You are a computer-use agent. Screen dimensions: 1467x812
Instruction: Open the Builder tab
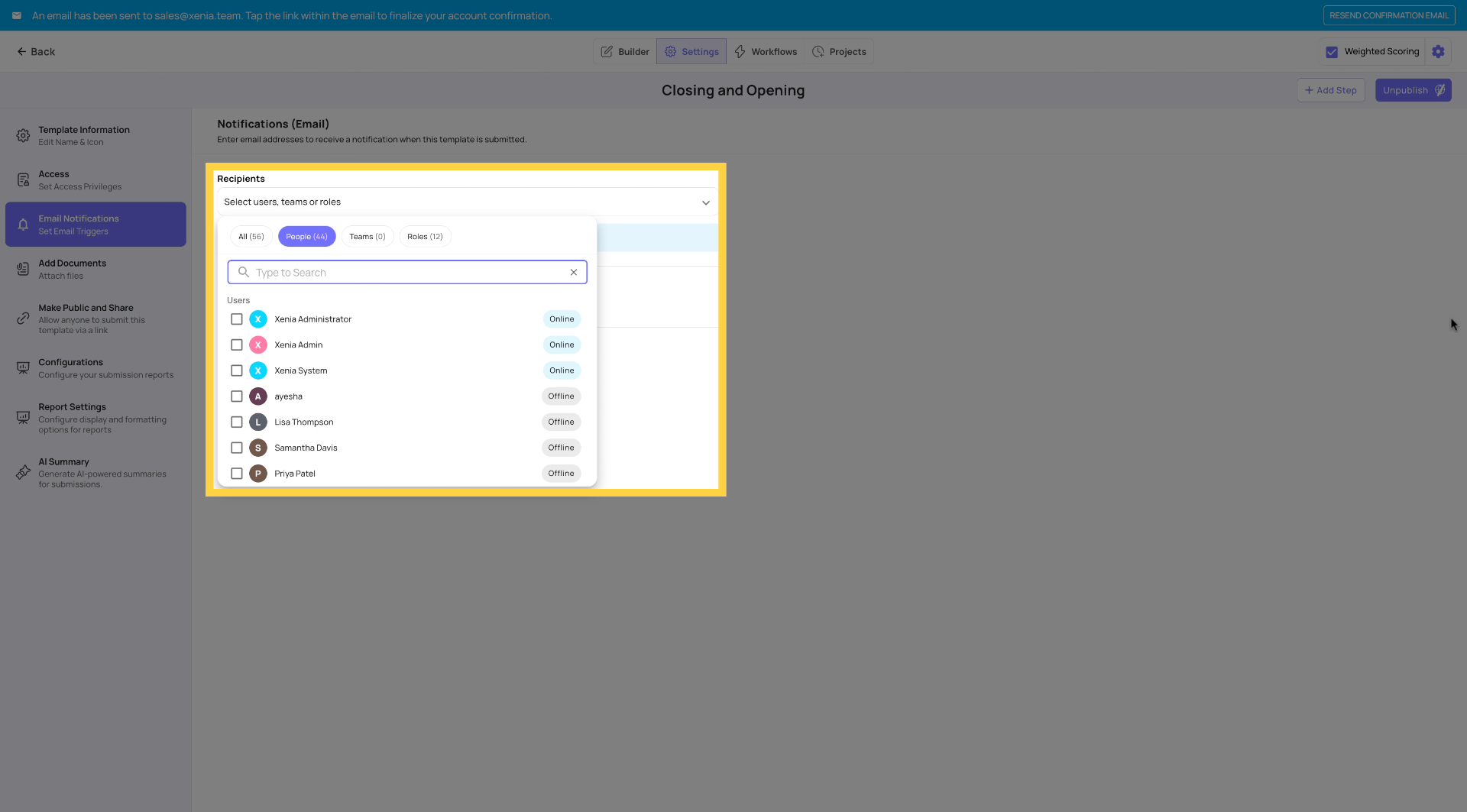click(x=625, y=52)
